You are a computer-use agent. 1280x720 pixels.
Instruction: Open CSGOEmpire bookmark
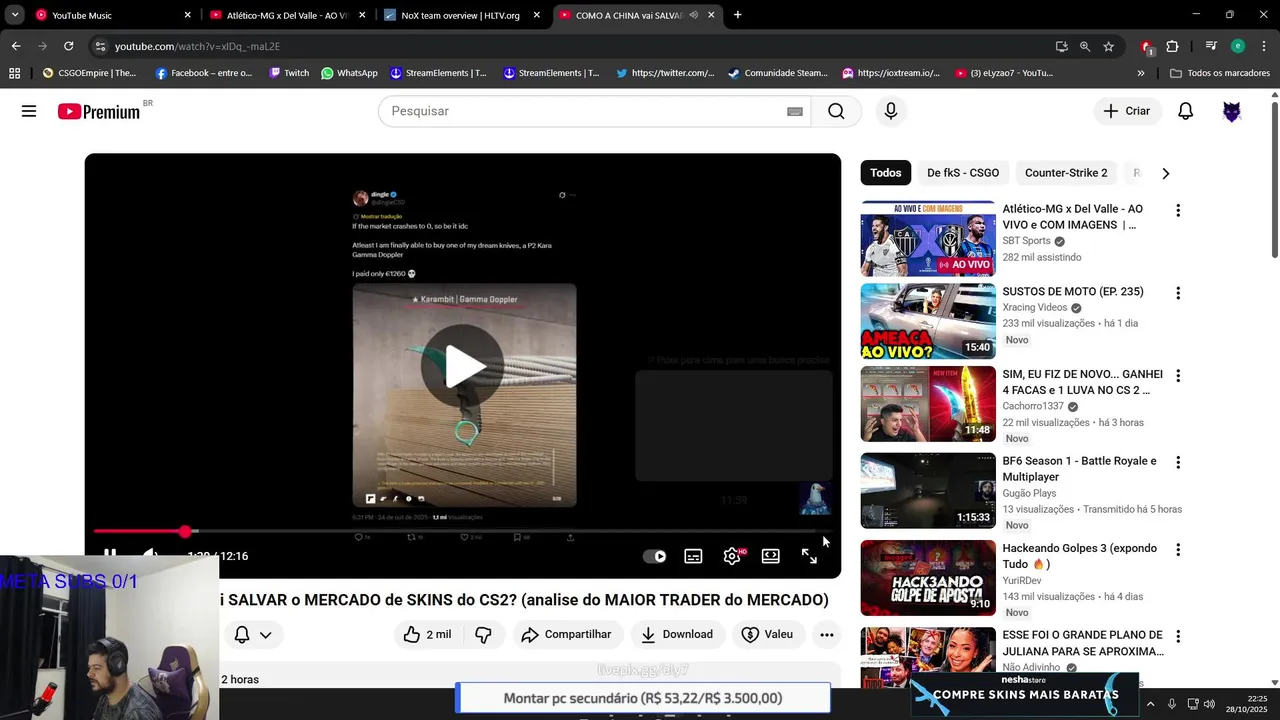(x=89, y=73)
